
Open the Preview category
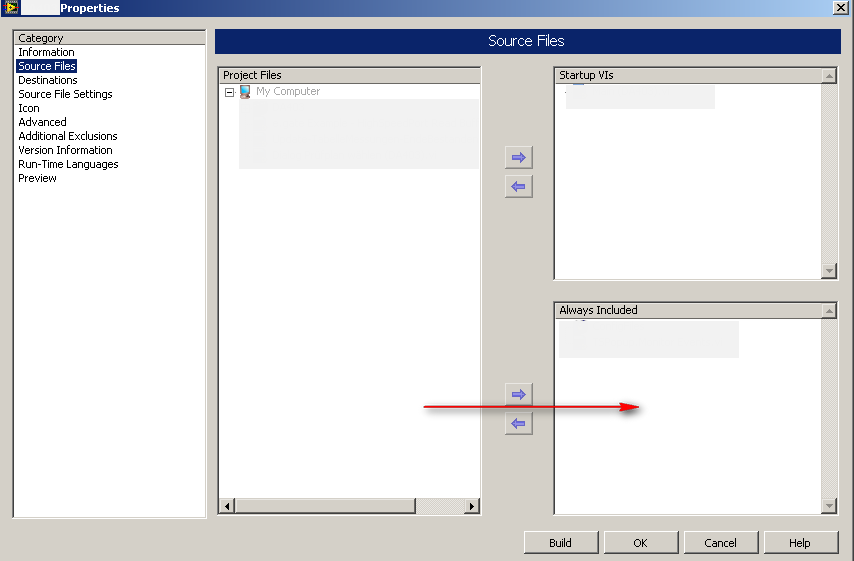[x=38, y=178]
